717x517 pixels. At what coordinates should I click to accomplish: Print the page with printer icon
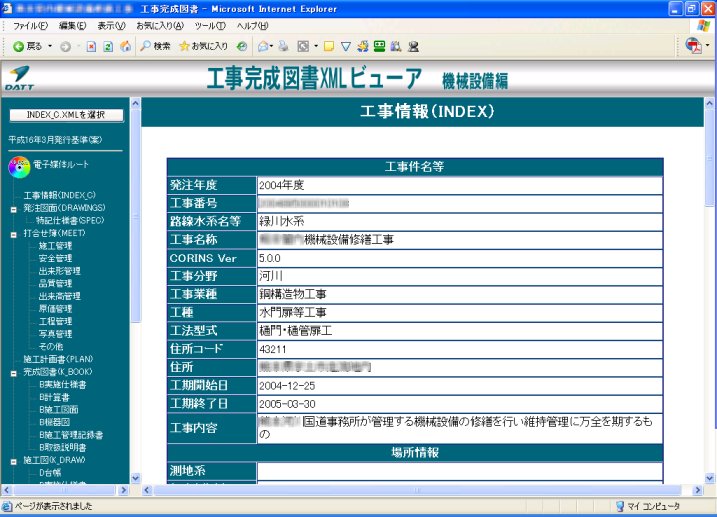[284, 46]
